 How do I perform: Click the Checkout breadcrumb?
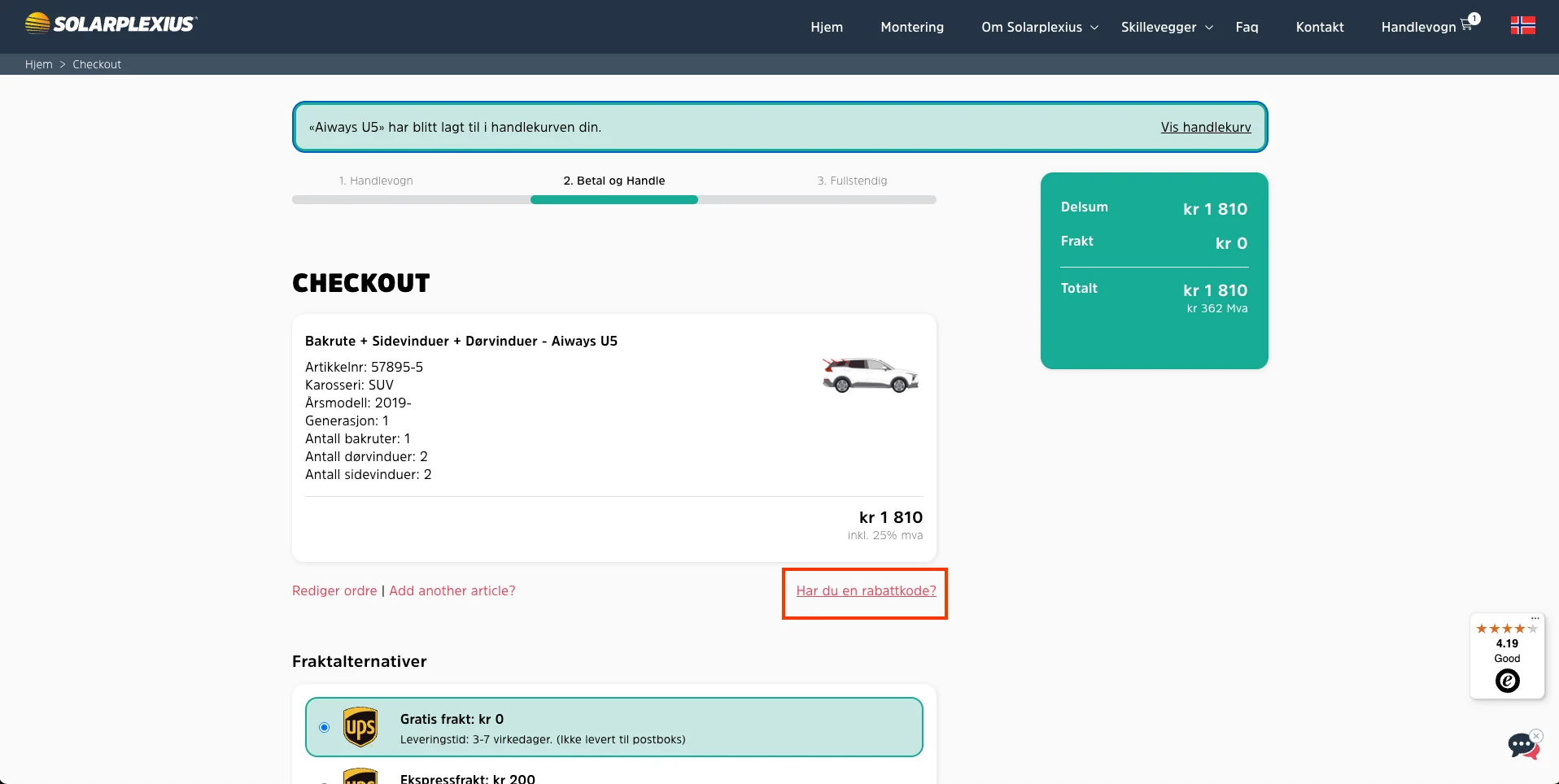(x=97, y=64)
